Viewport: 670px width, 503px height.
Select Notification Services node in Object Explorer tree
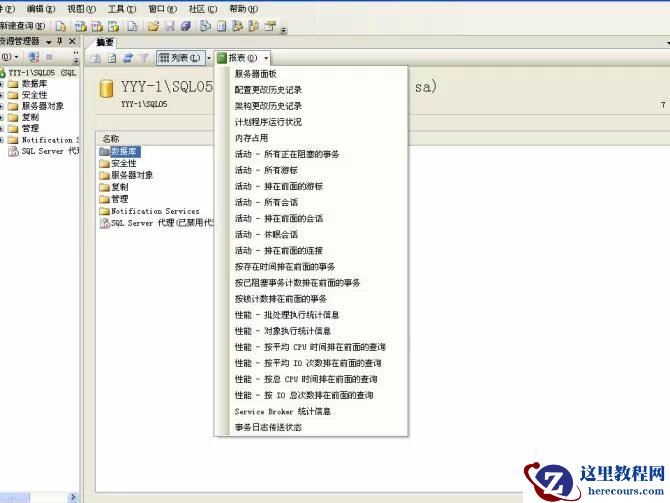point(50,140)
